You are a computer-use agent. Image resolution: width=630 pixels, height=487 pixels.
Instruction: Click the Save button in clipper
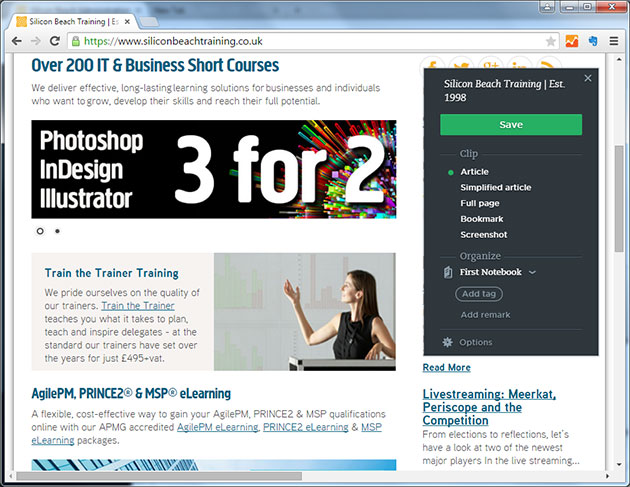click(510, 125)
